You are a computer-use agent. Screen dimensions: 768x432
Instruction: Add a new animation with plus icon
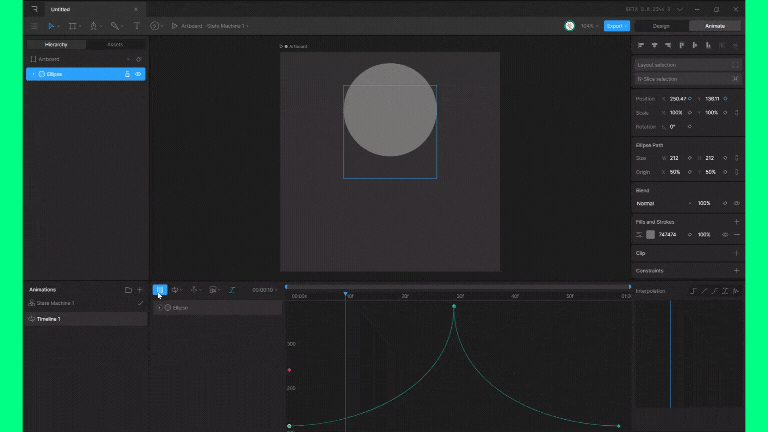tap(139, 290)
